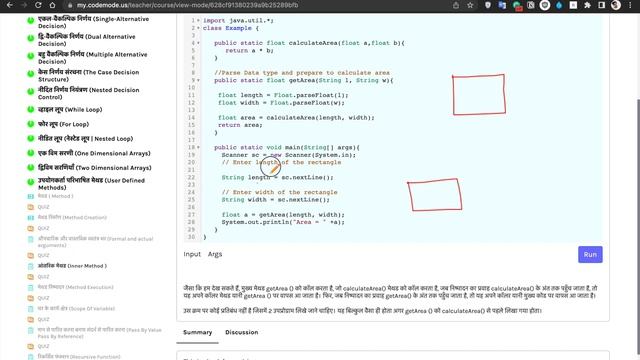The image size is (640, 360).
Task: Go back using the browser back arrow
Action: click(10, 5)
